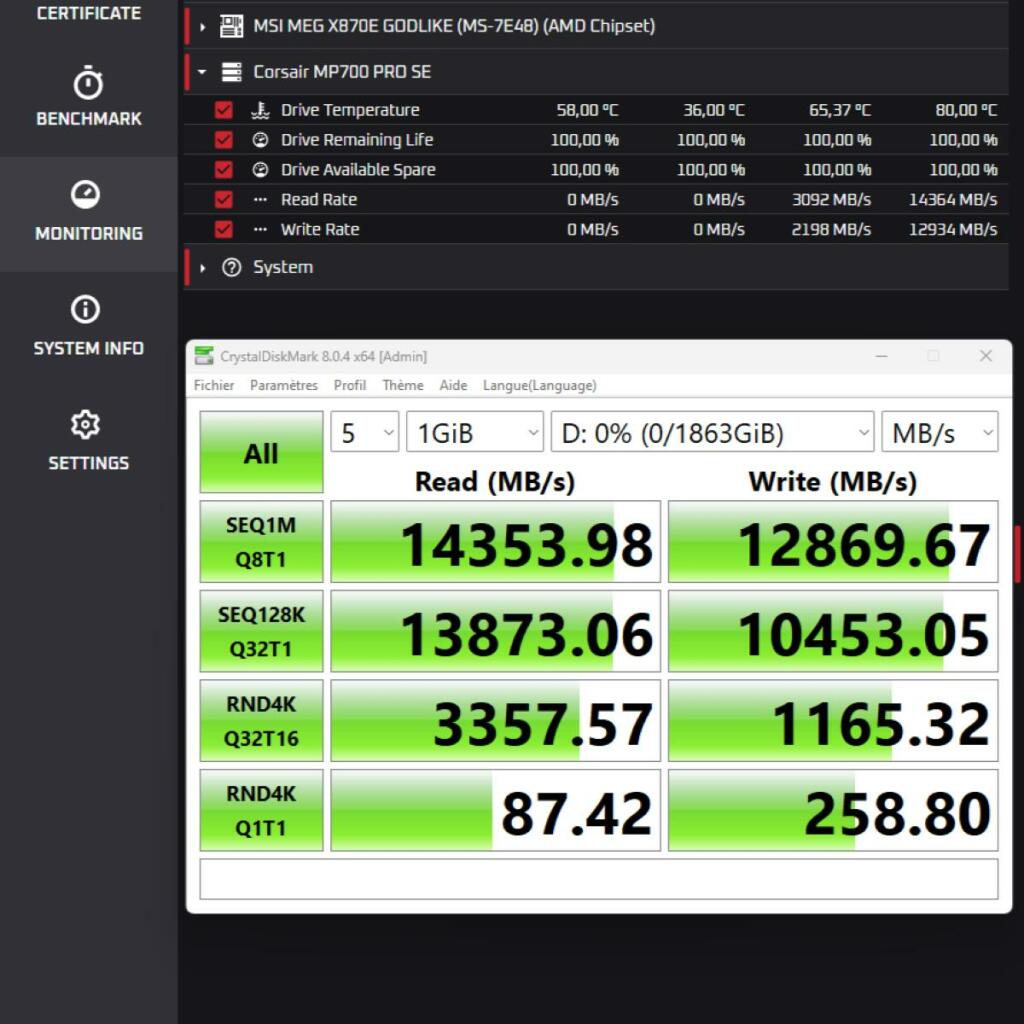Close the CrystalDiskMark window

(986, 355)
